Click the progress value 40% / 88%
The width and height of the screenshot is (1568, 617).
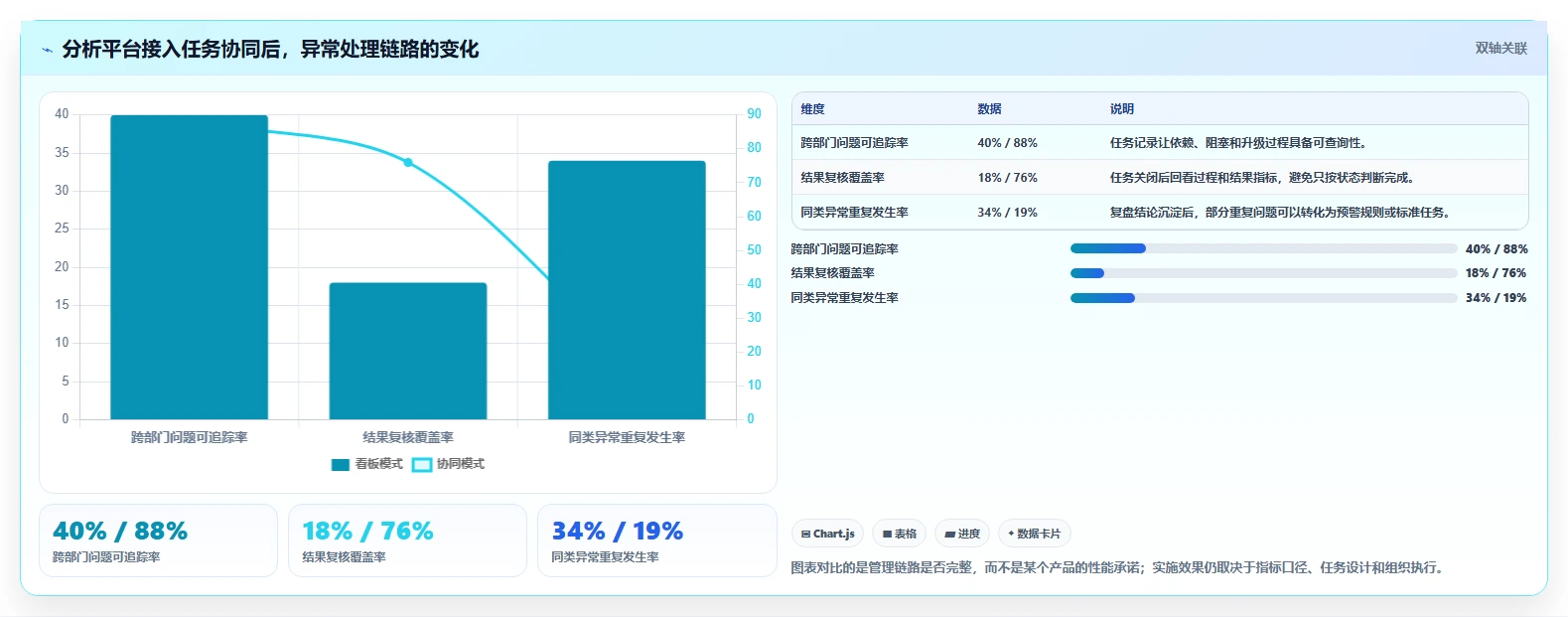[1497, 249]
